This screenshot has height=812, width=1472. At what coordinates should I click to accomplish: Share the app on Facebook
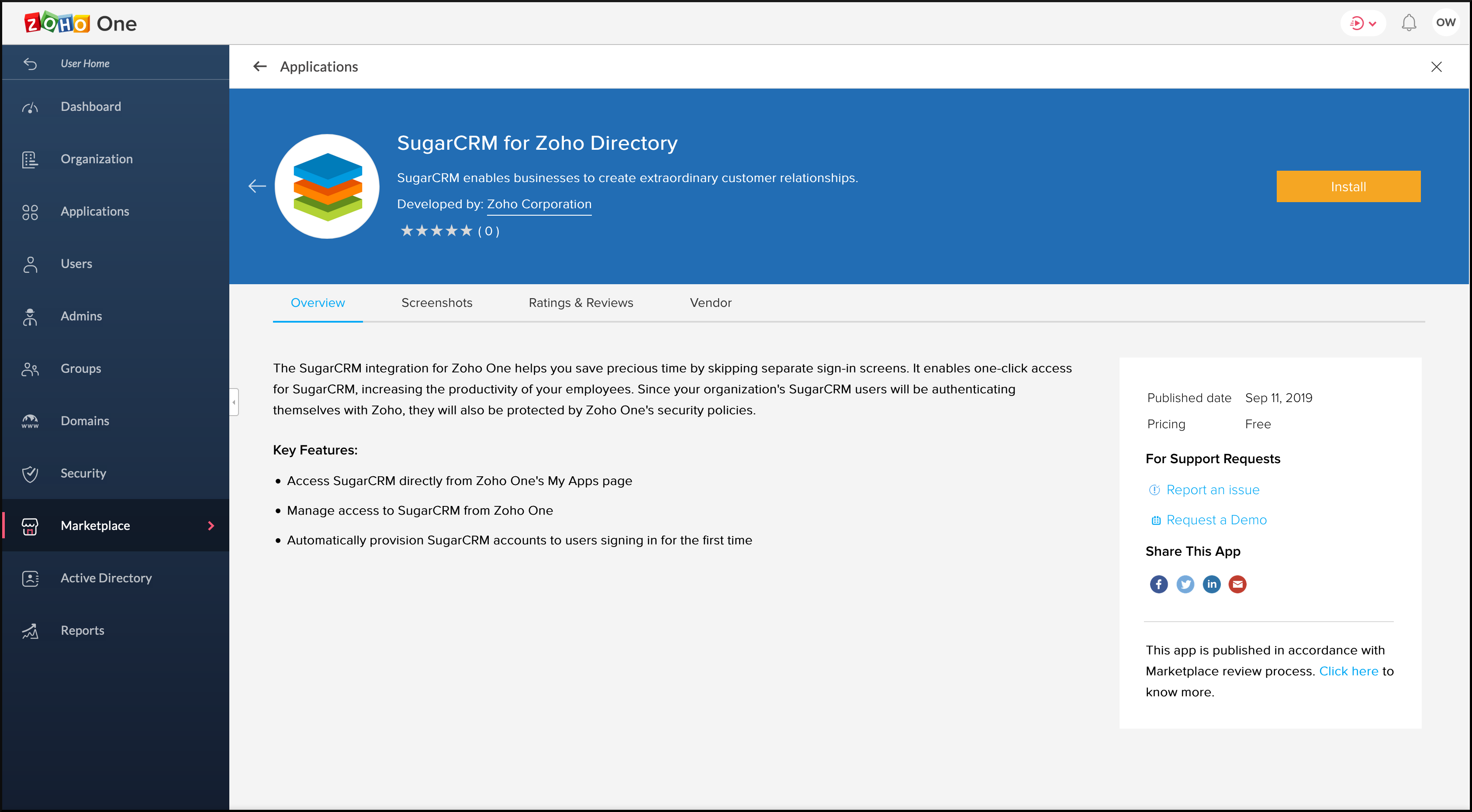tap(1158, 584)
